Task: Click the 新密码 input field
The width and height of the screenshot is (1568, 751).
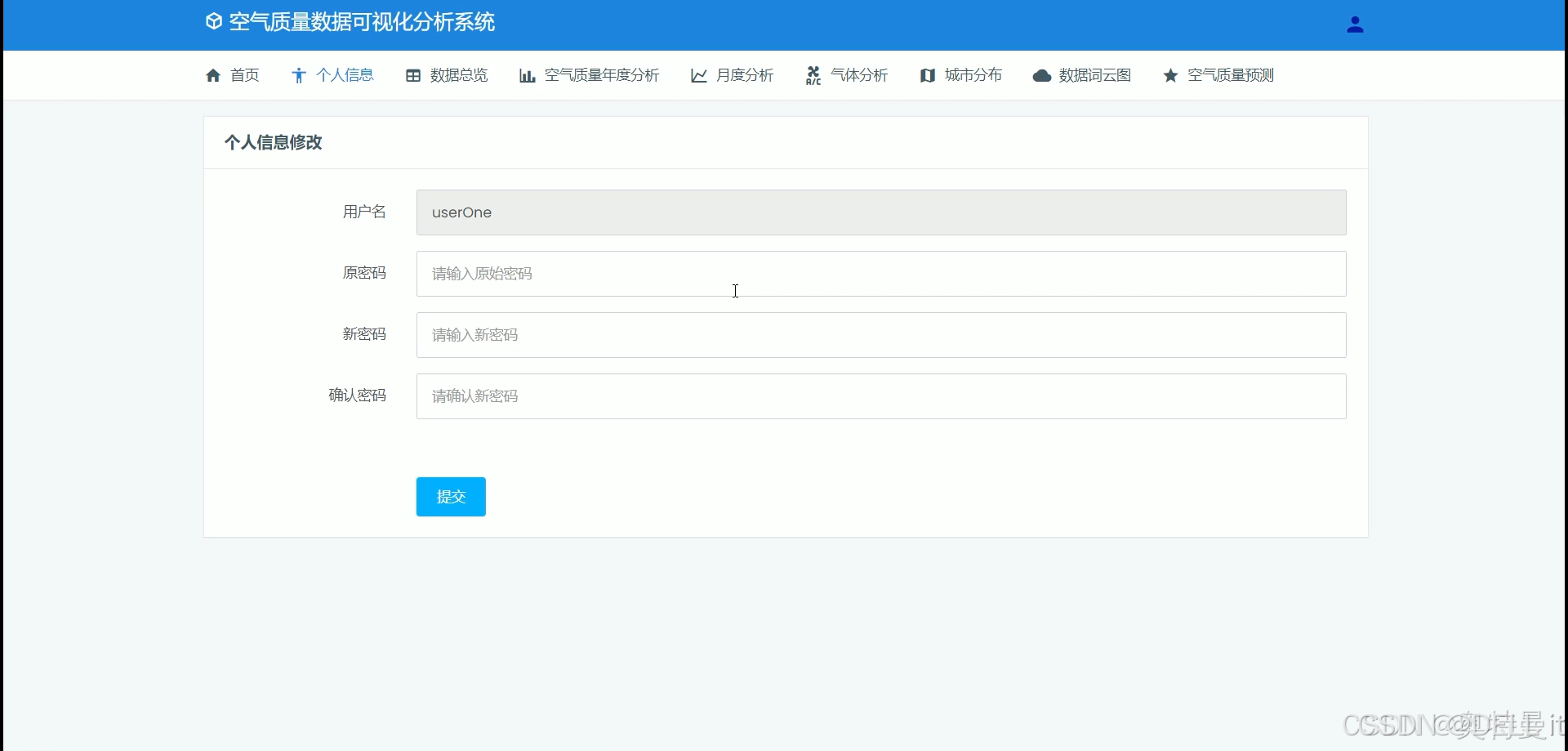Action: coord(880,335)
